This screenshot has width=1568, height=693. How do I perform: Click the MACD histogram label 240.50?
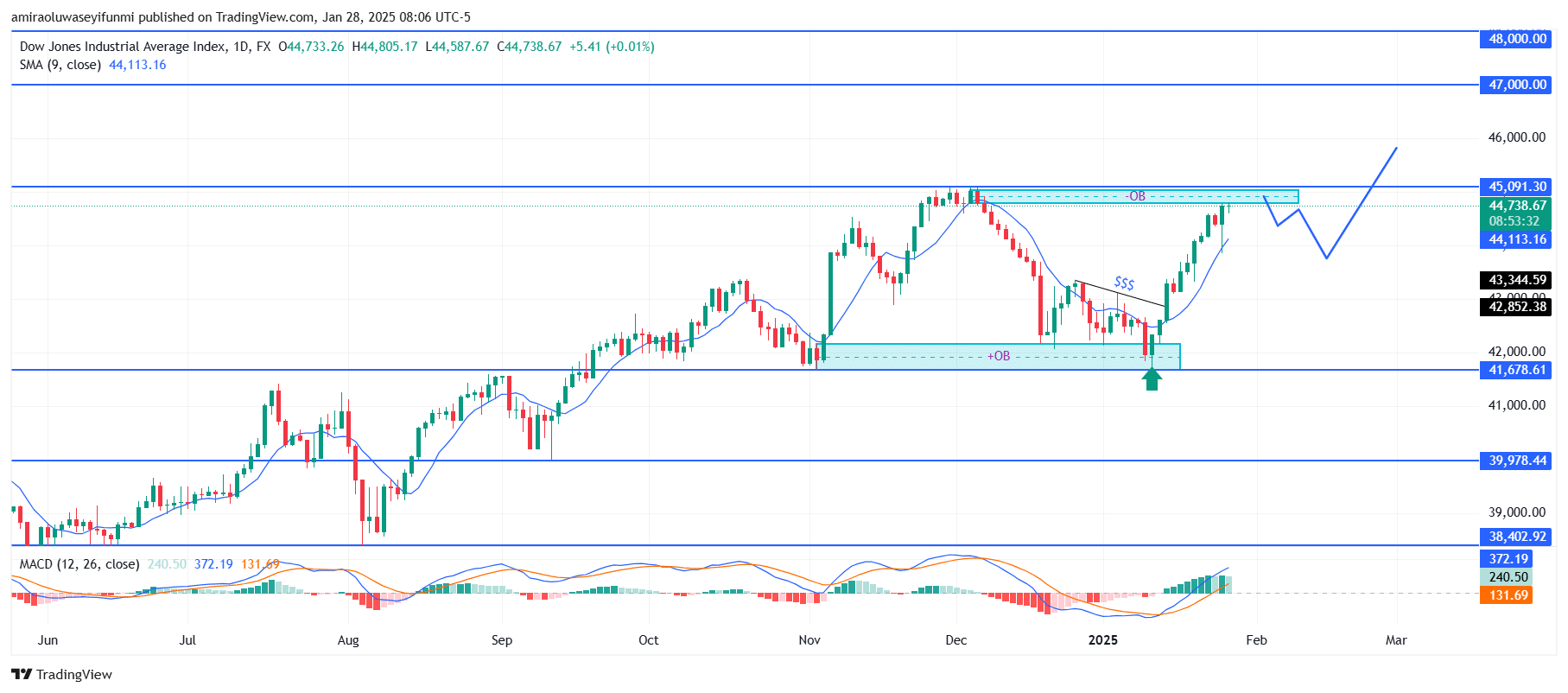click(1507, 577)
